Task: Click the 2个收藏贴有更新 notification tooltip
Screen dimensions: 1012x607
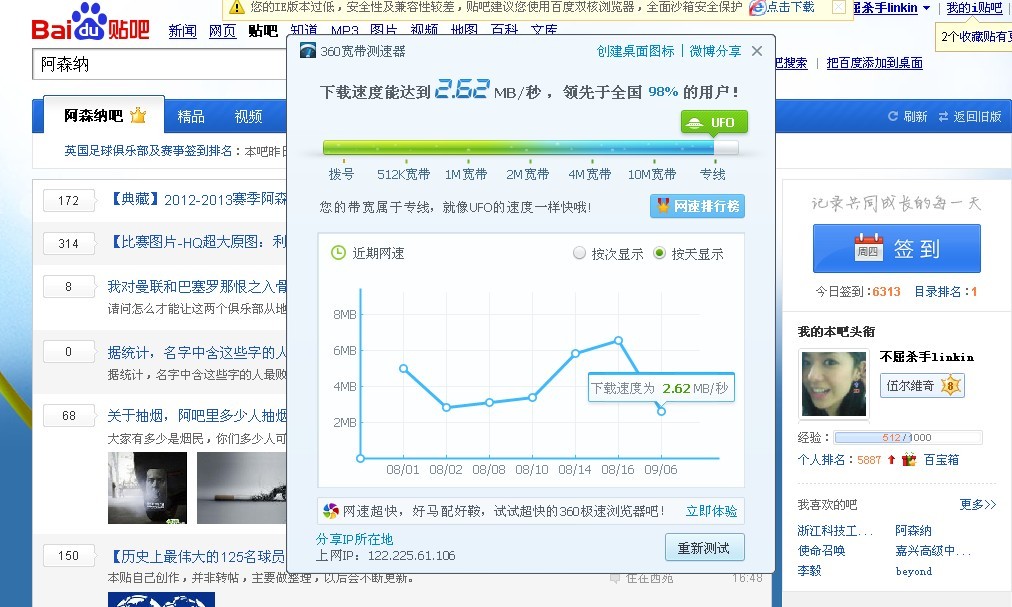Action: pyautogui.click(x=973, y=37)
